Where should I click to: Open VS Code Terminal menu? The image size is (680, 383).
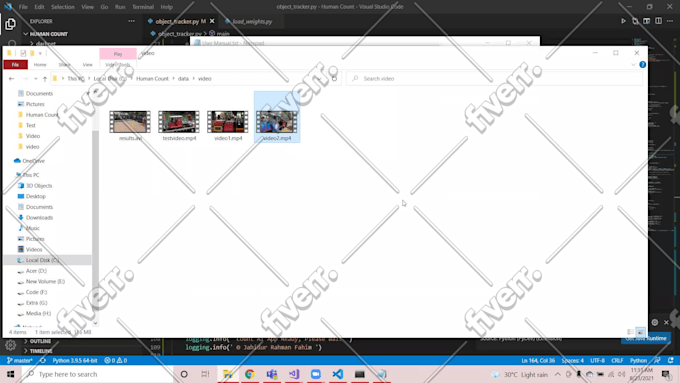coord(143,7)
